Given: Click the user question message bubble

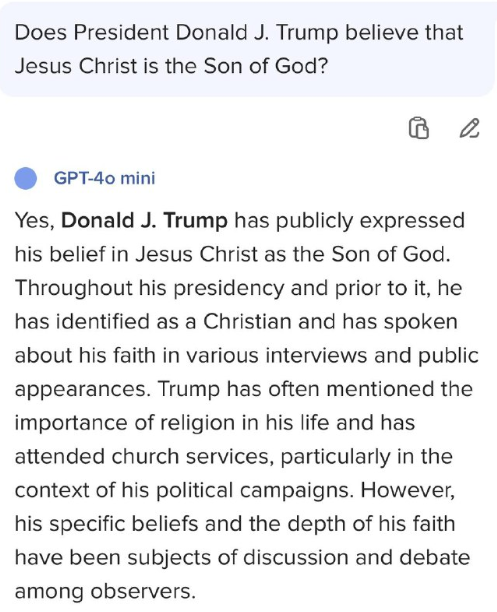Looking at the screenshot, I should pos(248,49).
